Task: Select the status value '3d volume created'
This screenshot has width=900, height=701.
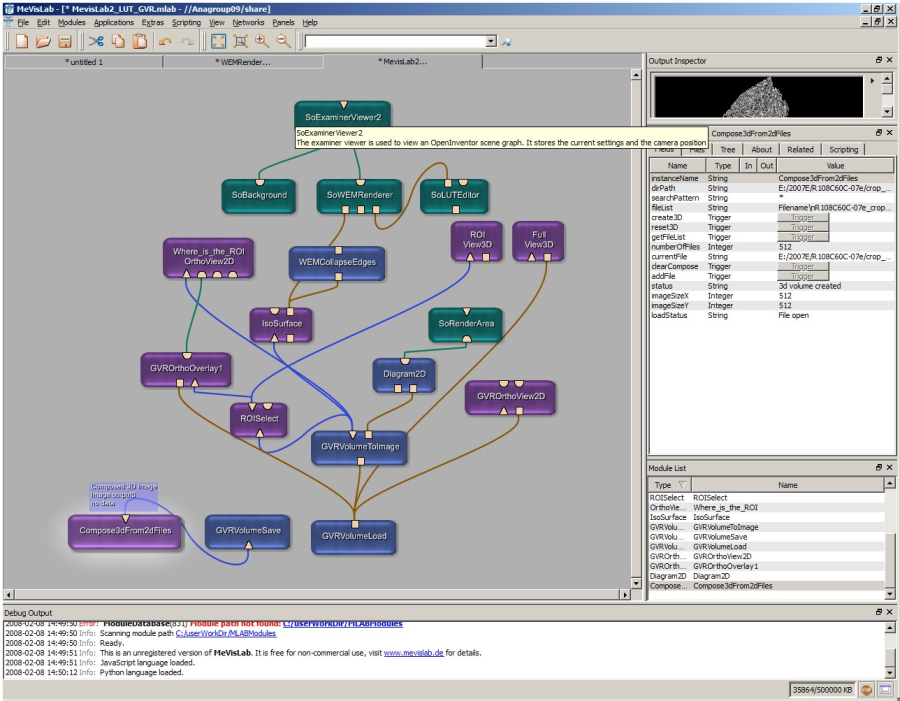Action: [835, 286]
